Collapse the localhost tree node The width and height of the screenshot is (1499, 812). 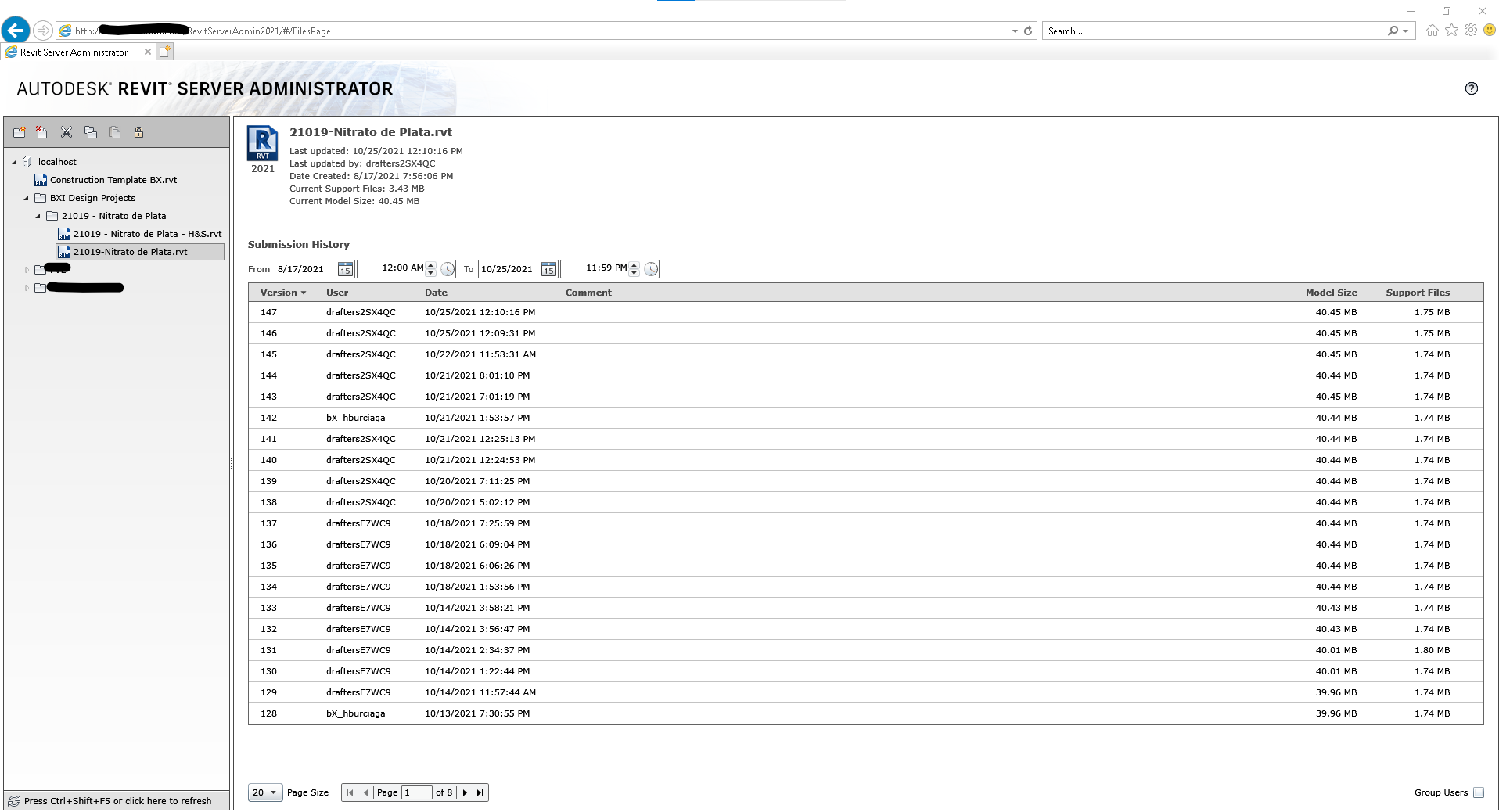pyautogui.click(x=14, y=163)
